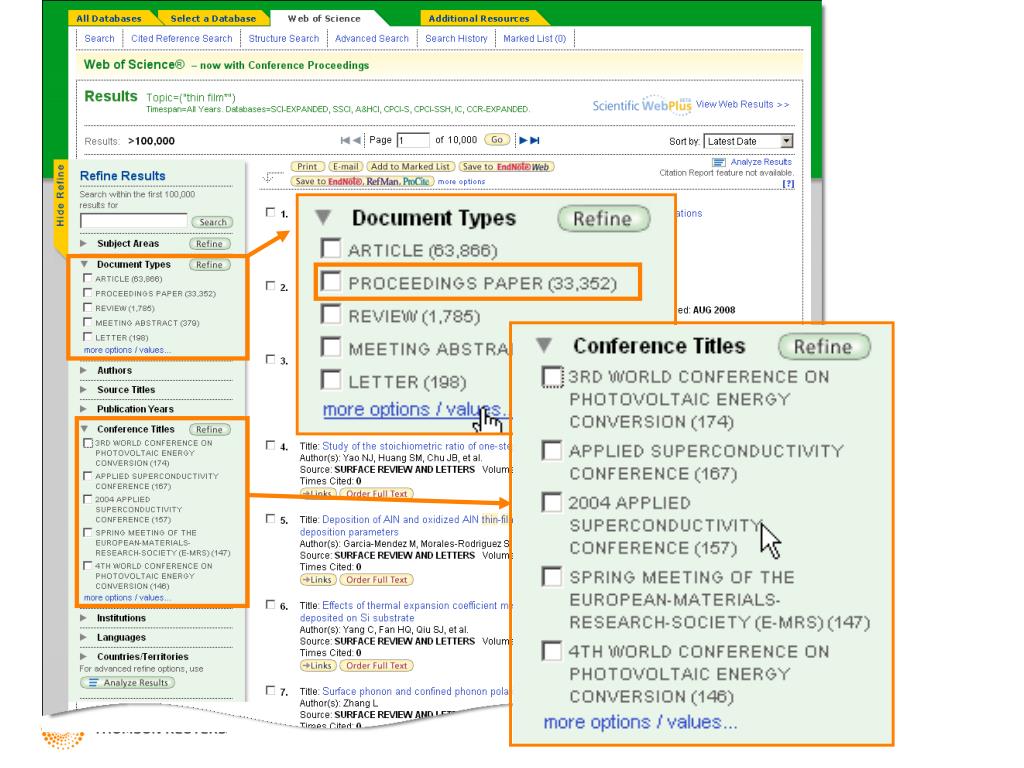The height and width of the screenshot is (768, 1024).
Task: Toggle the checkbox for result 6
Action: [x=270, y=605]
